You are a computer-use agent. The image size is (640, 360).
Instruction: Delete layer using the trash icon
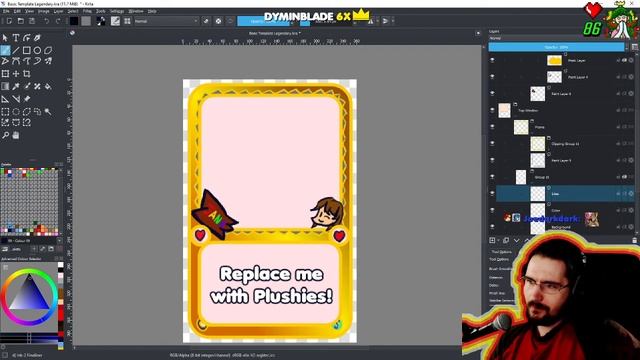click(634, 240)
